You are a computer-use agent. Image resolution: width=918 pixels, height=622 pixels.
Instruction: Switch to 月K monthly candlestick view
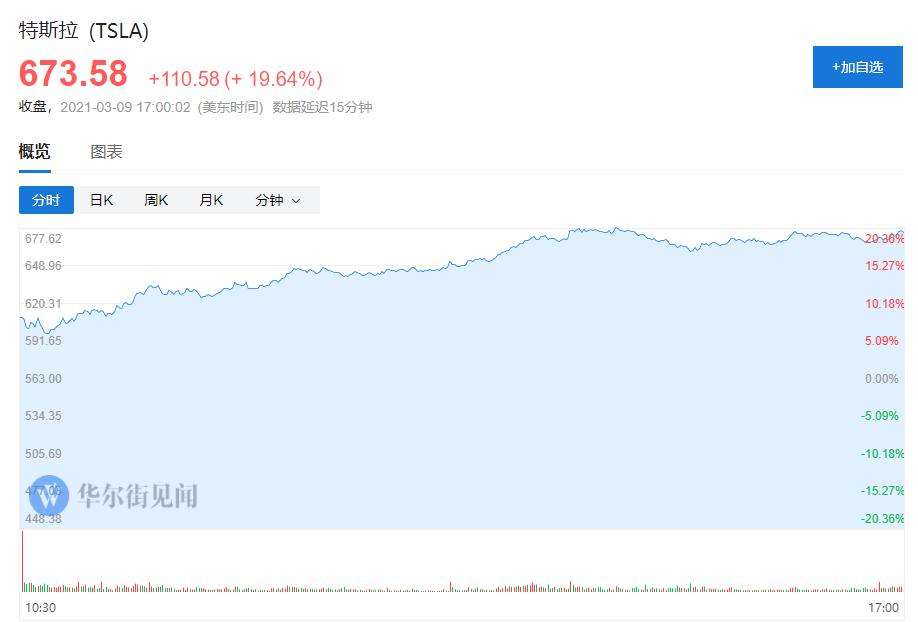point(211,200)
